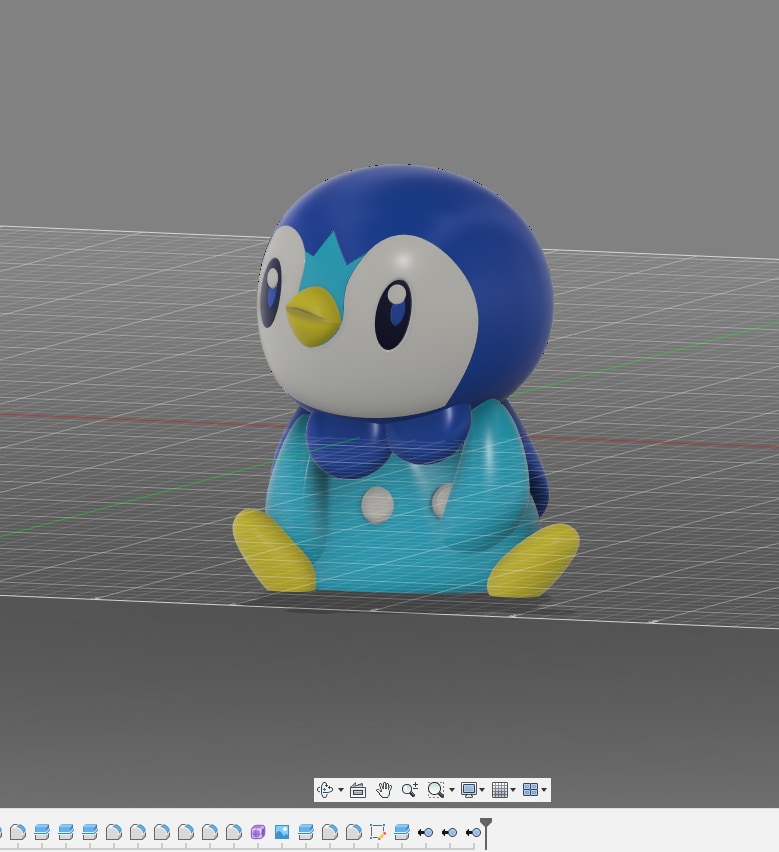Select the purple Form feature in timeline

tap(258, 832)
